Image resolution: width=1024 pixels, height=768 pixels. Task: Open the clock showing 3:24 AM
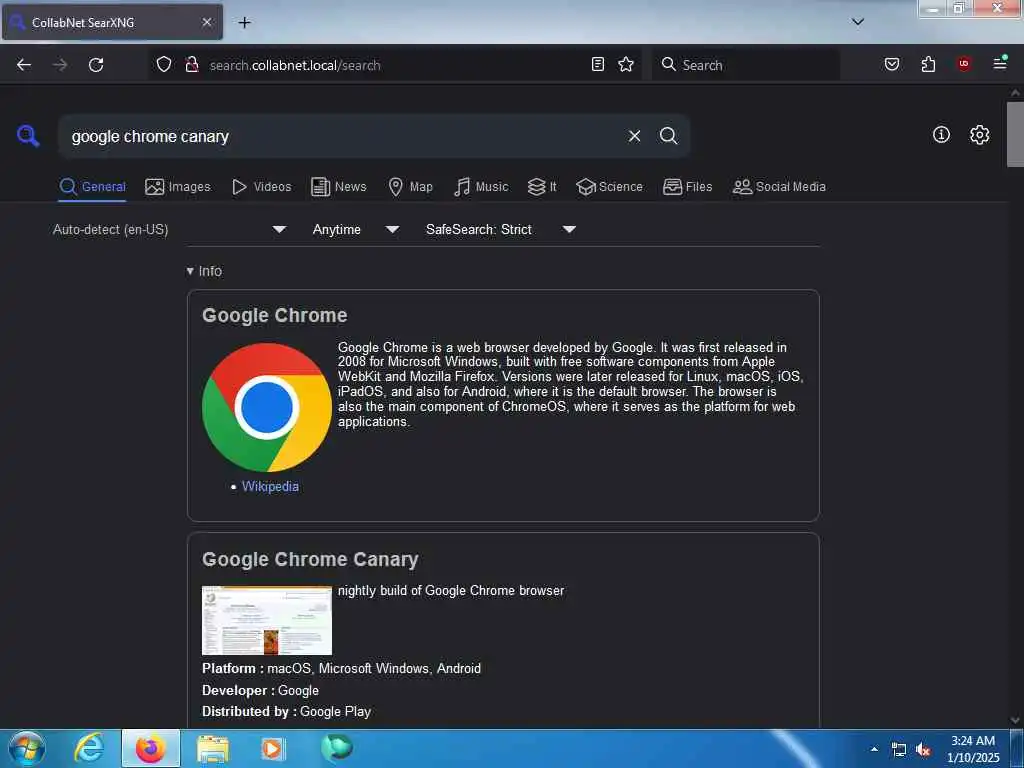click(973, 749)
